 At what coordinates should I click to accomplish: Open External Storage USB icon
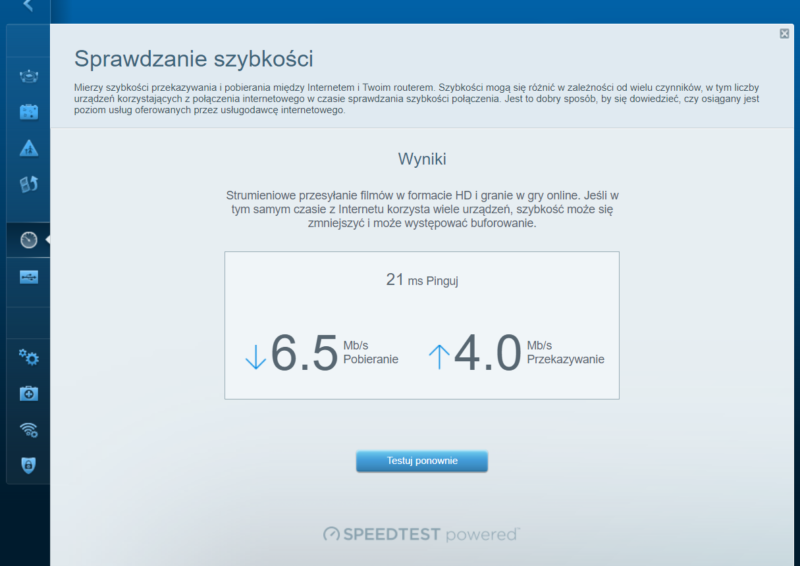pyautogui.click(x=29, y=277)
